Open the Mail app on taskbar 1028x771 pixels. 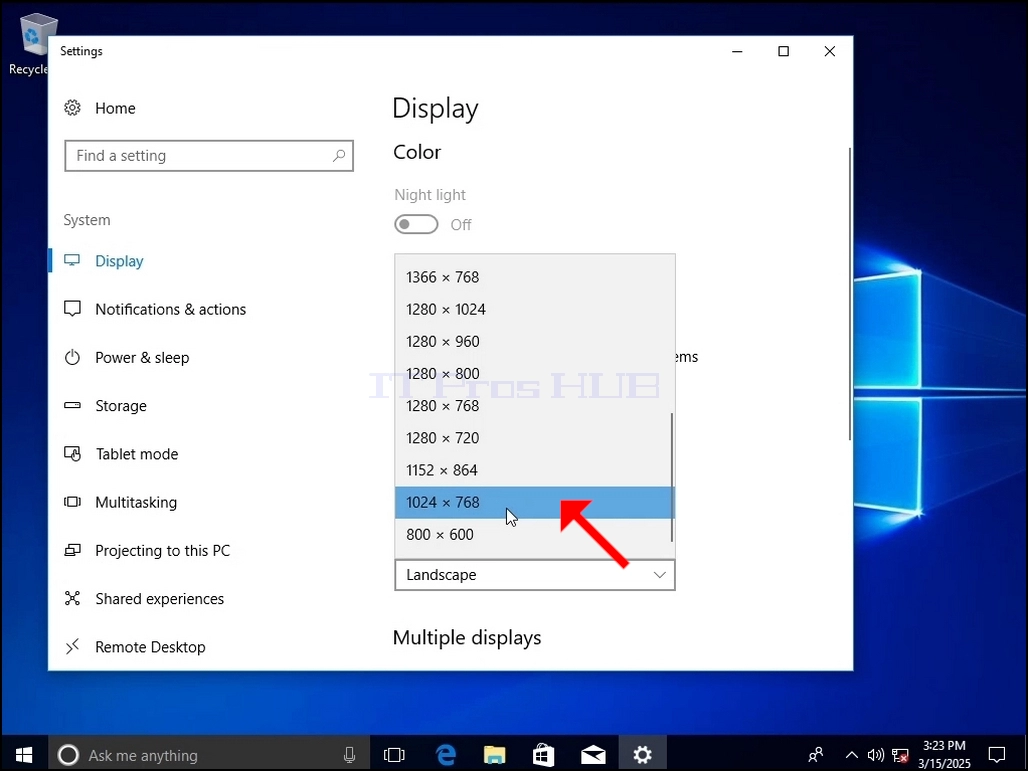click(593, 755)
